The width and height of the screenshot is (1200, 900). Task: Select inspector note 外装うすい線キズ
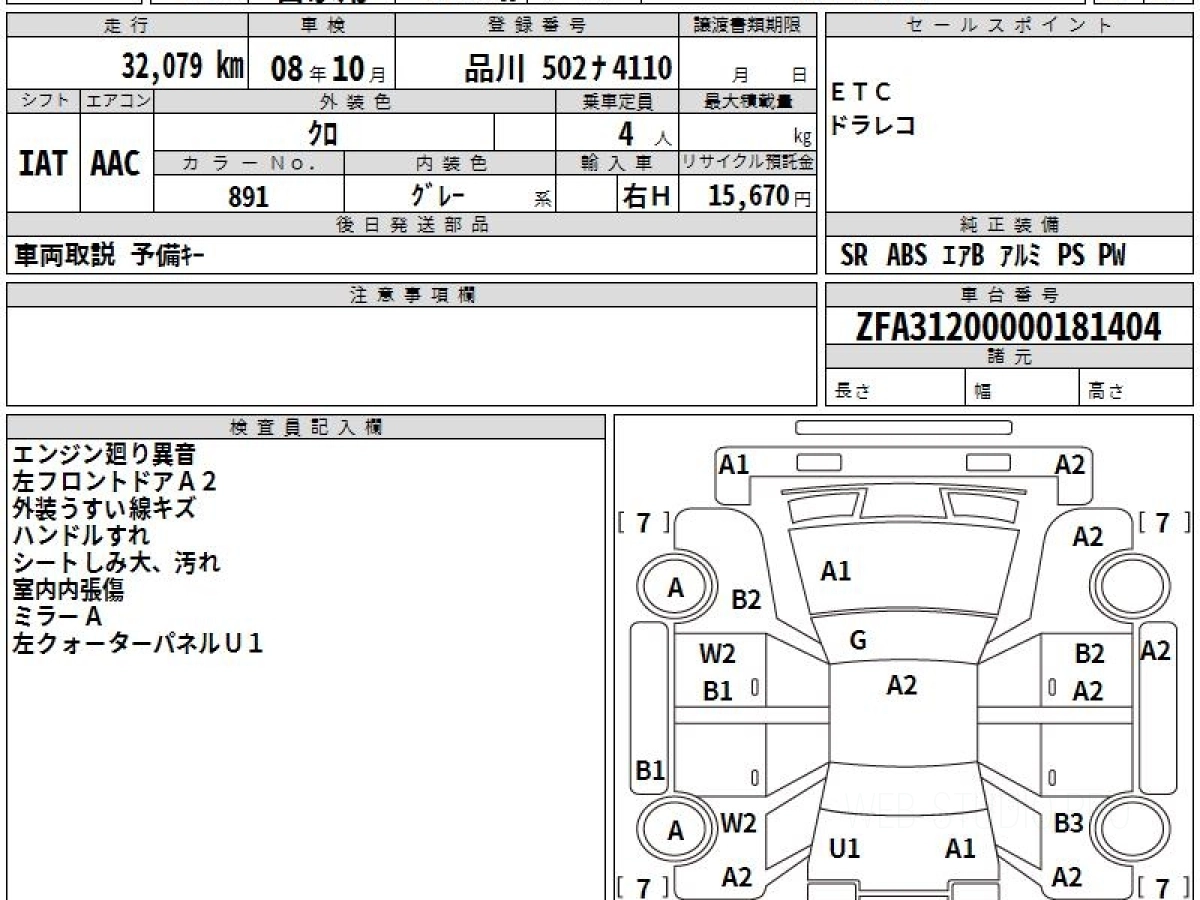(x=103, y=509)
